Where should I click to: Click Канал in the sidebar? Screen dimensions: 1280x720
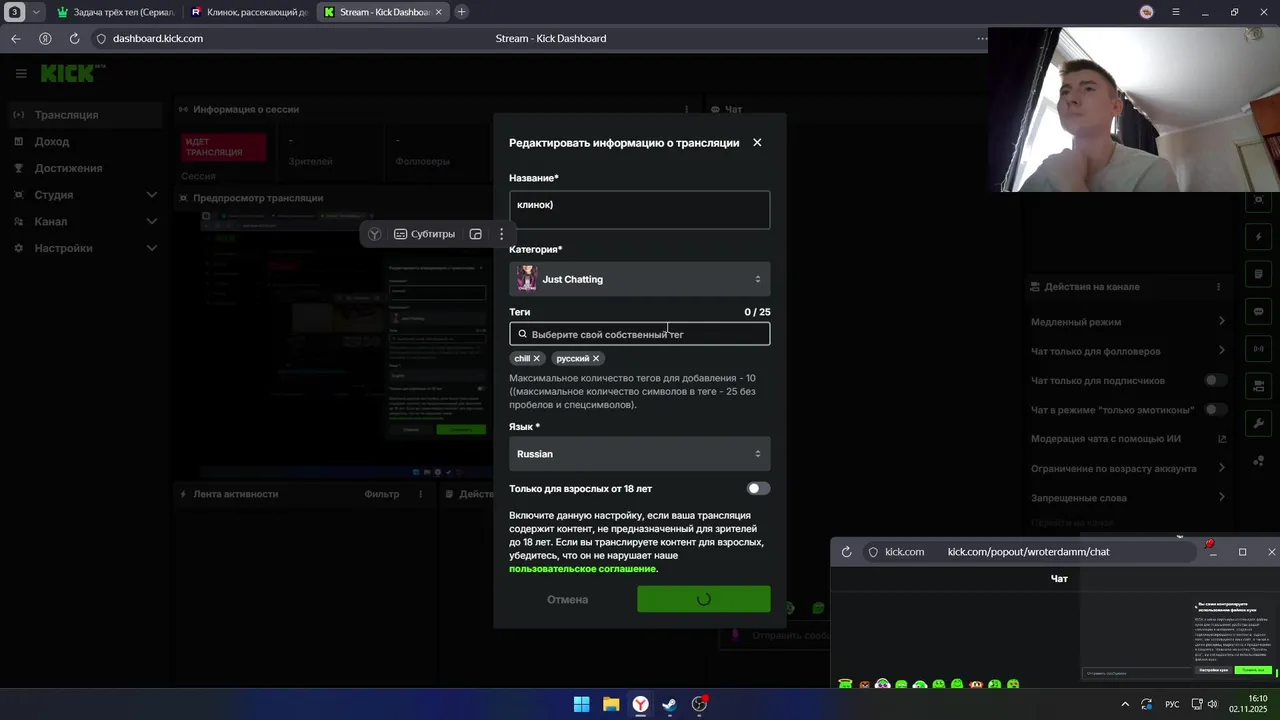point(51,222)
